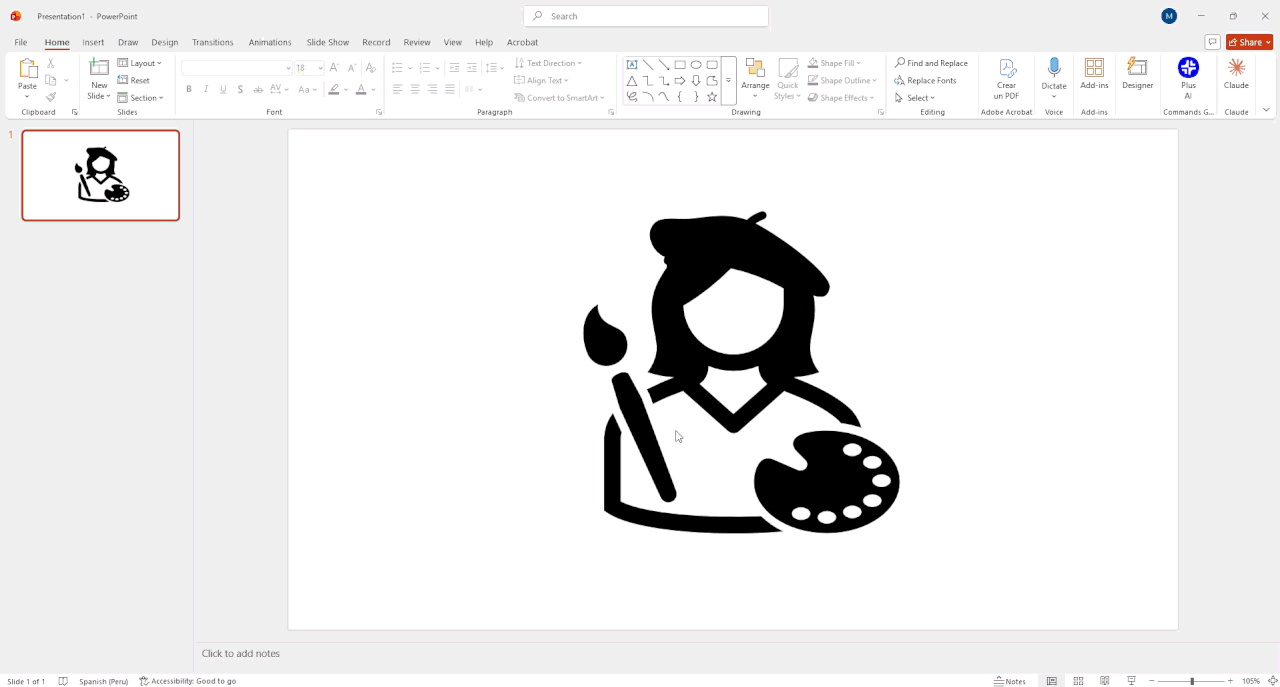This screenshot has height=687, width=1280.
Task: Open the Layout dropdown
Action: point(140,63)
